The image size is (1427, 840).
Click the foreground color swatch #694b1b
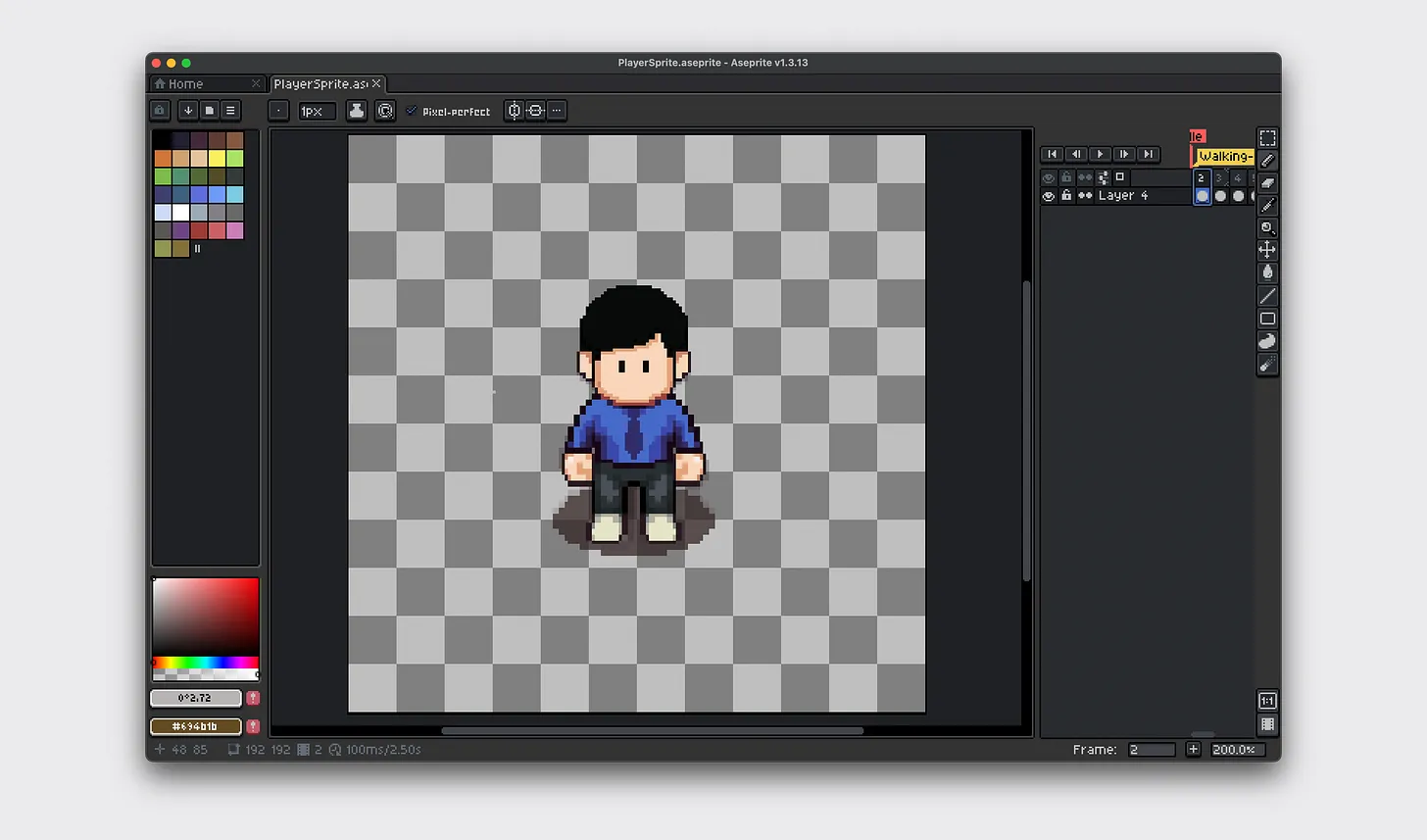click(195, 726)
